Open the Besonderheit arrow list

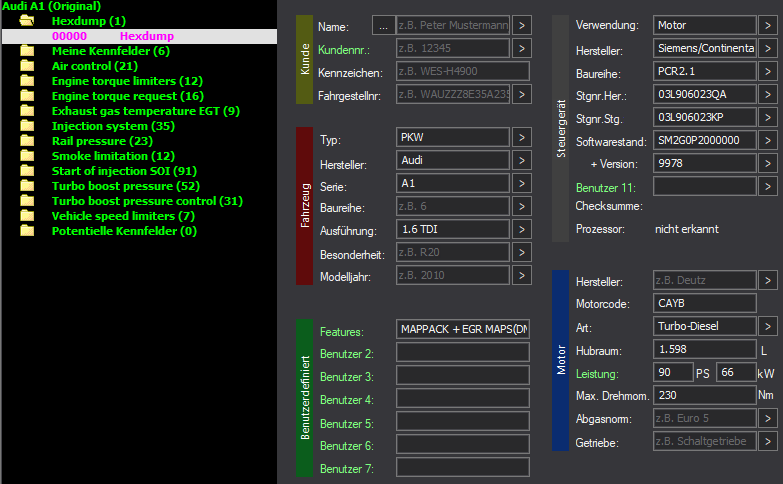522,252
